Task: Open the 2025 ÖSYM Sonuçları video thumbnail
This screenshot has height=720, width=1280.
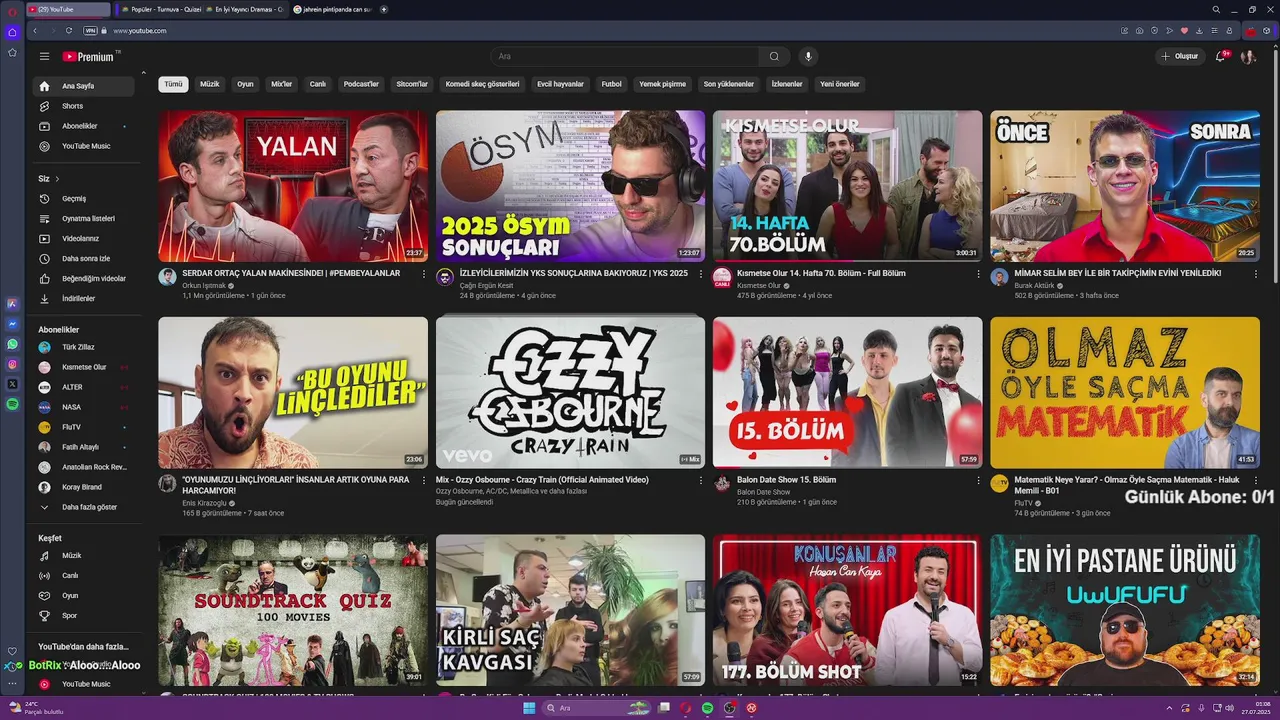Action: 570,186
